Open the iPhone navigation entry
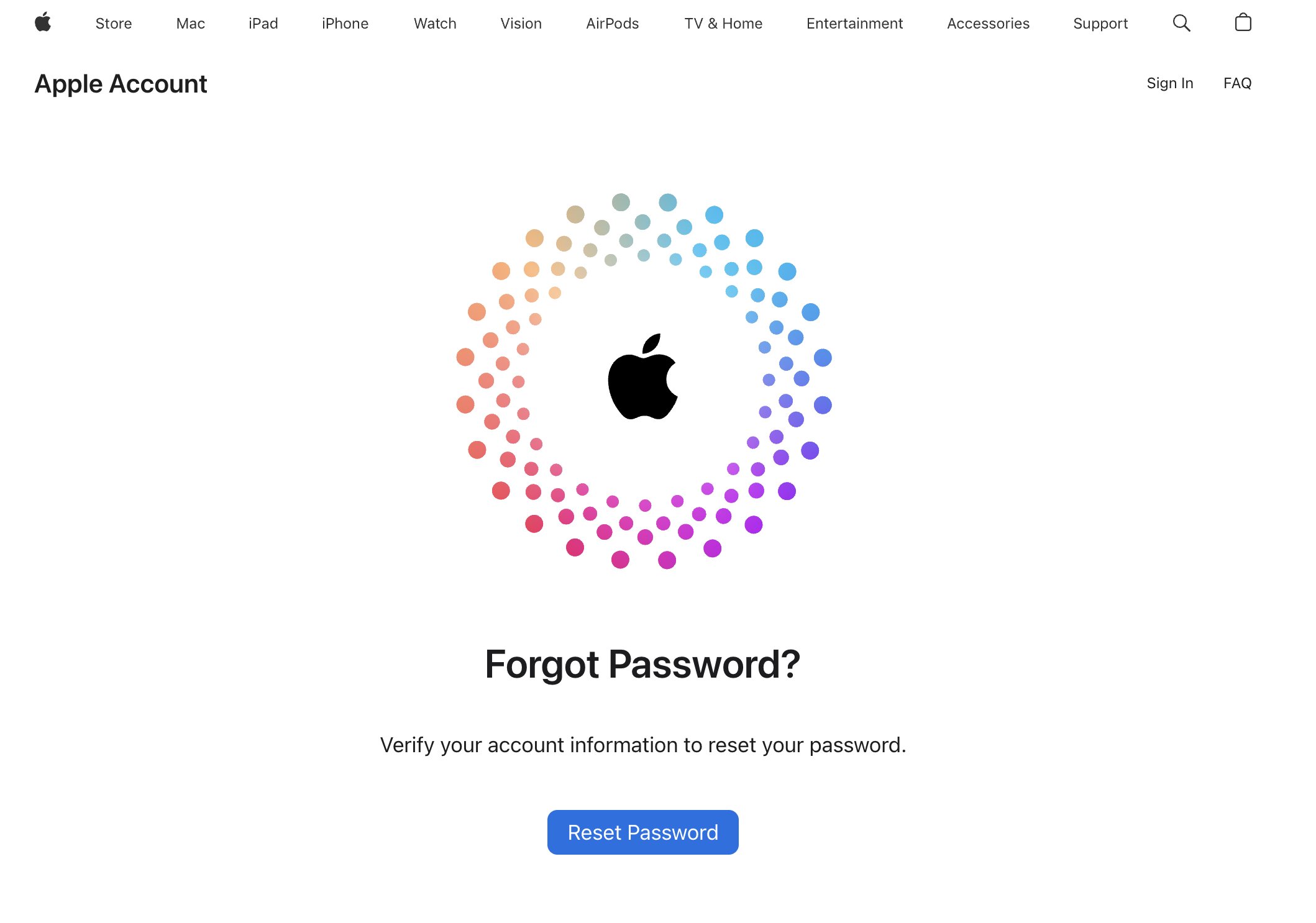Image resolution: width=1316 pixels, height=923 pixels. tap(345, 24)
